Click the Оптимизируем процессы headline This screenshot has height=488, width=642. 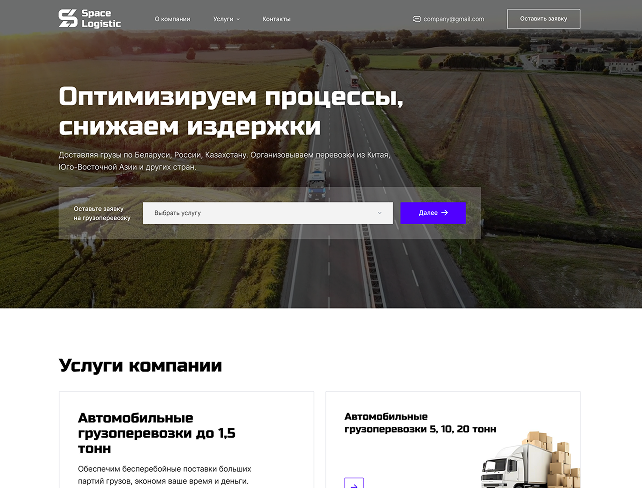tap(231, 111)
